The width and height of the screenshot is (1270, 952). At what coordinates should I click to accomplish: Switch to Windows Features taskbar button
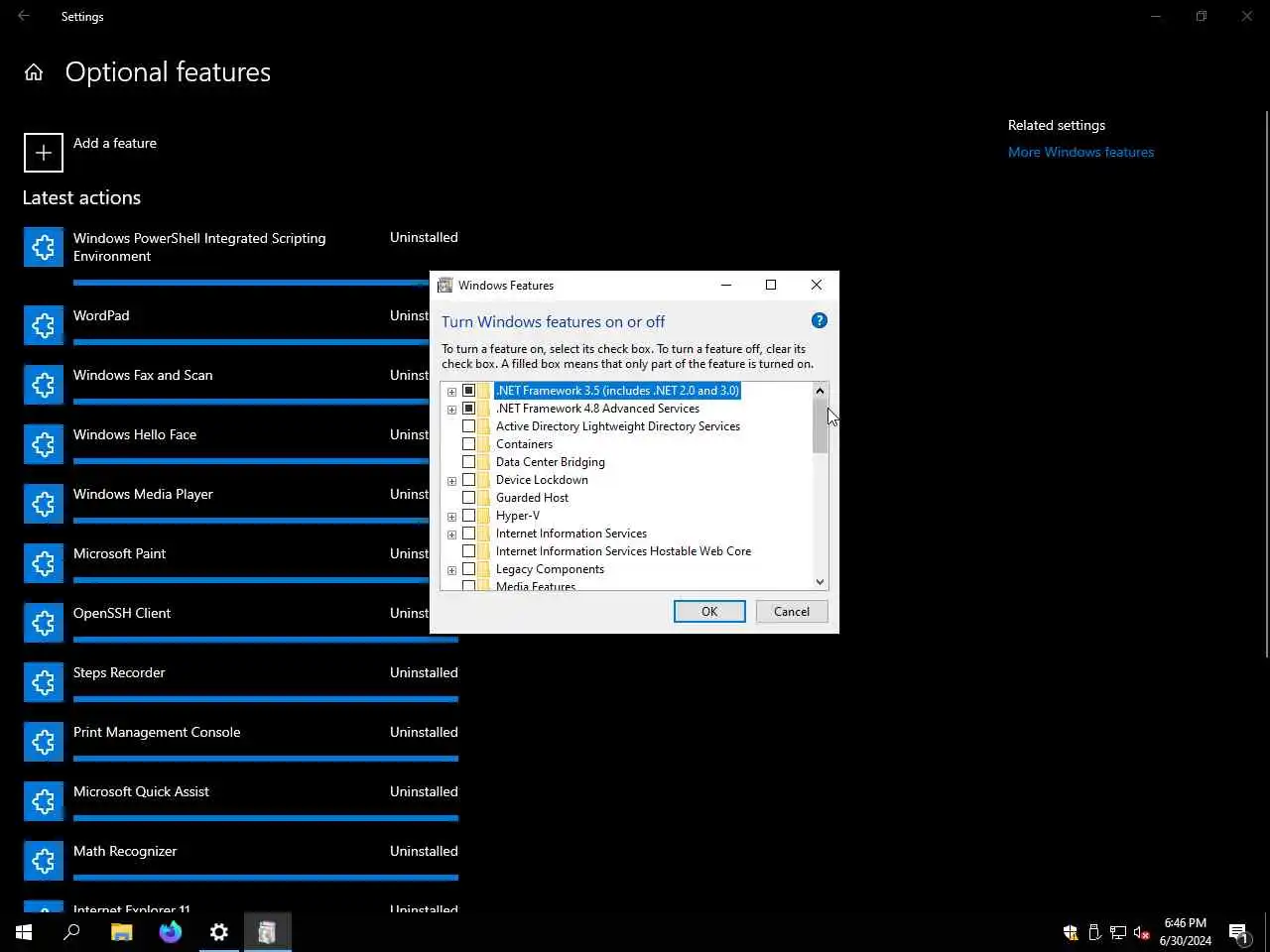point(268,932)
